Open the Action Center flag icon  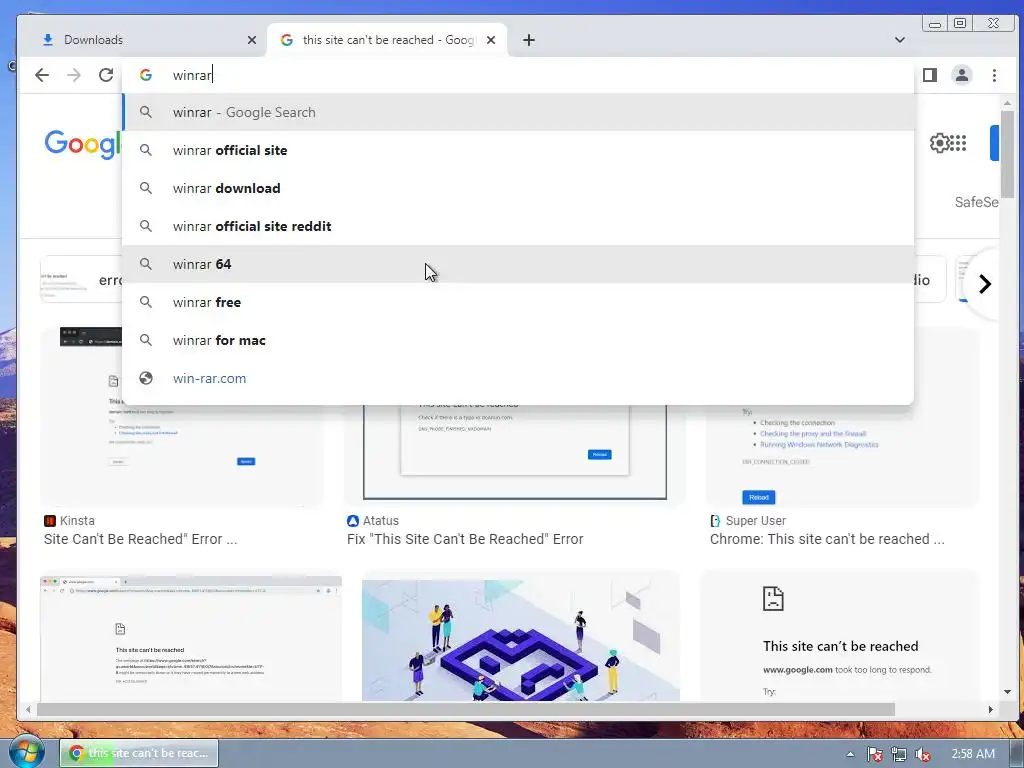(875, 754)
